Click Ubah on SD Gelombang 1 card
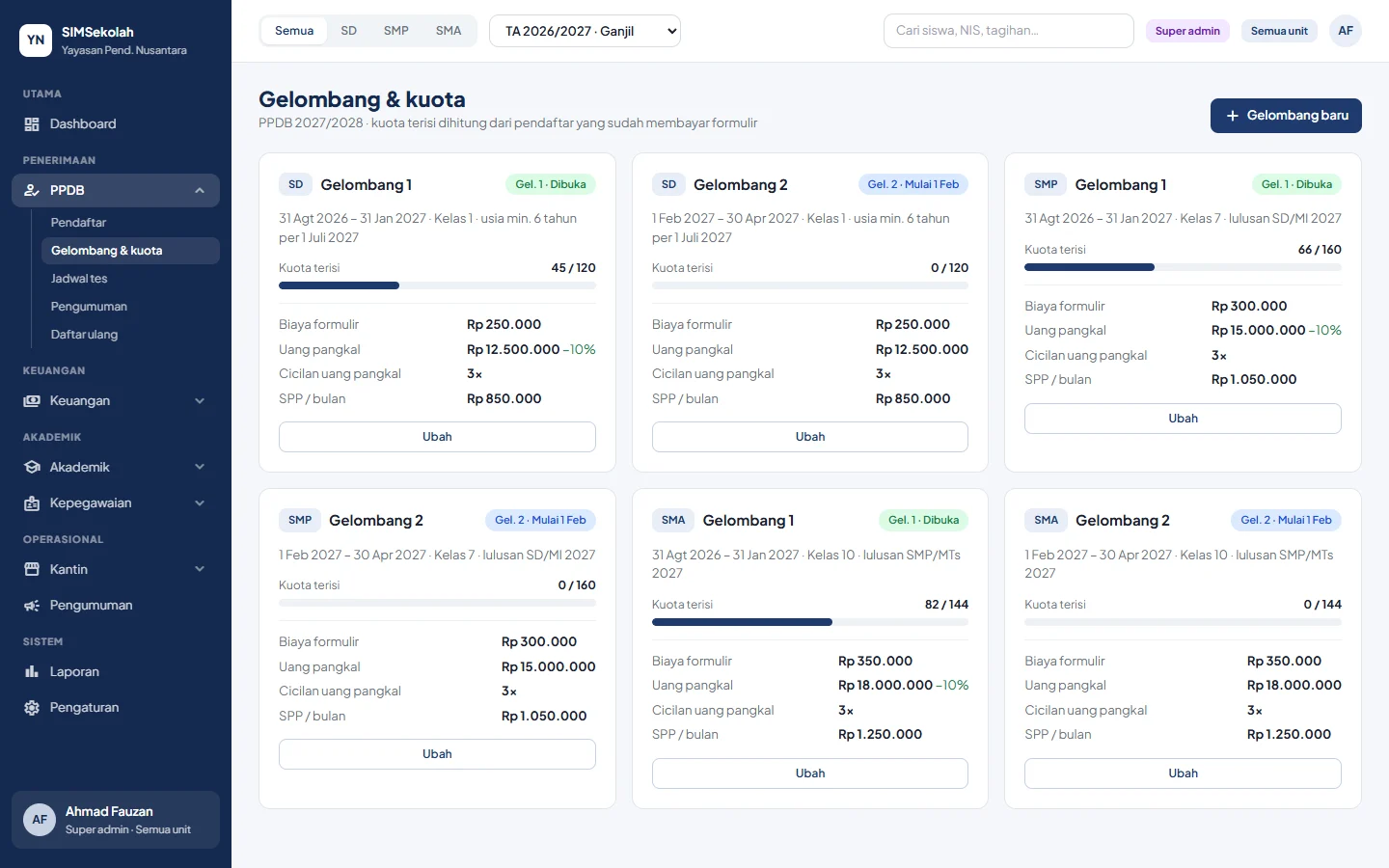The width and height of the screenshot is (1389, 868). (437, 437)
